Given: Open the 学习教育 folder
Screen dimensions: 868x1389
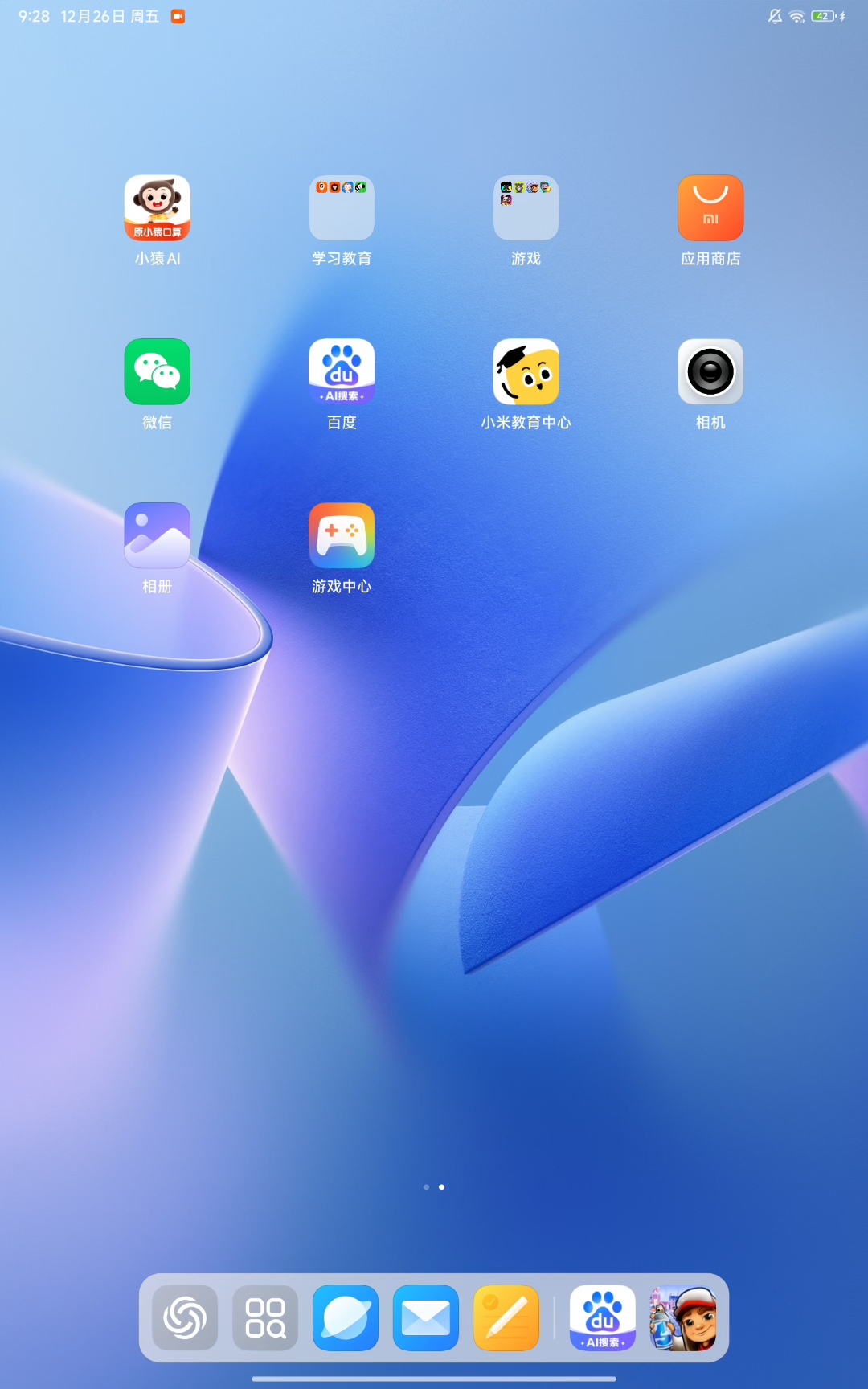Looking at the screenshot, I should click(x=342, y=207).
